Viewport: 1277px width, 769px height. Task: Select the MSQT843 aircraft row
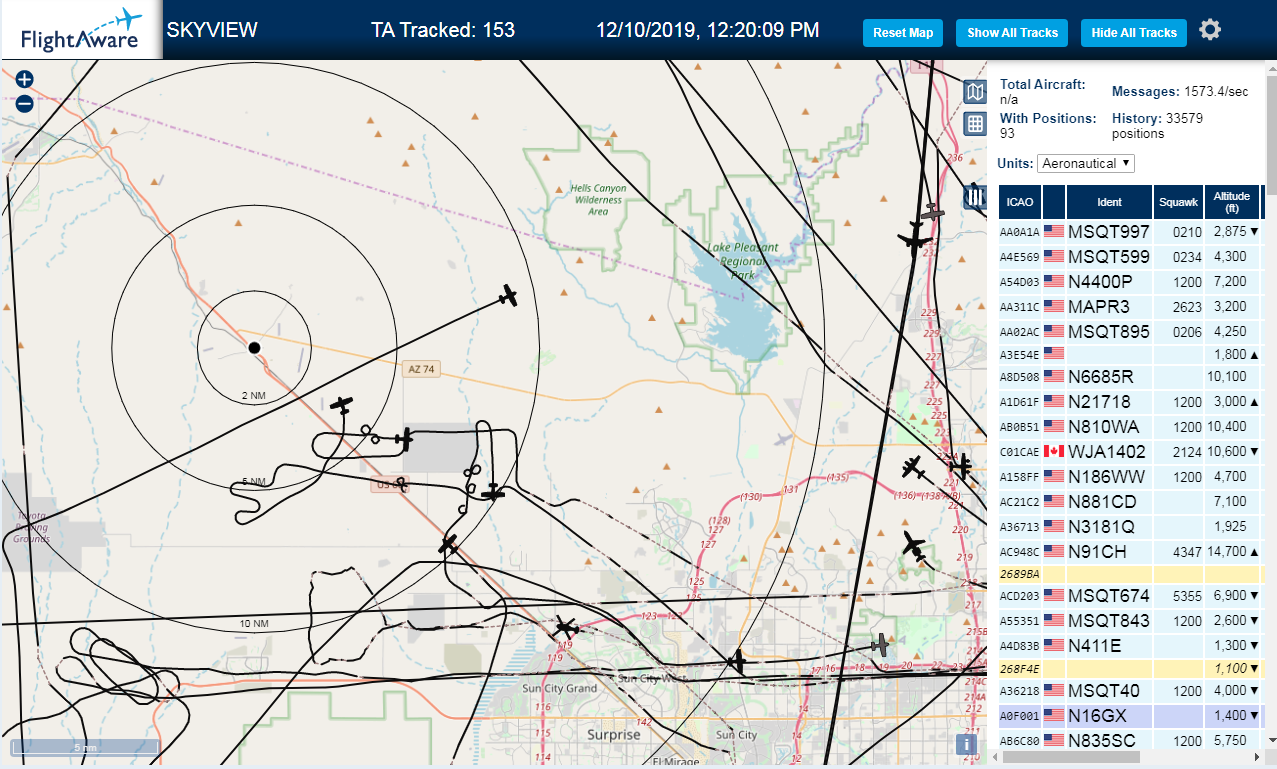coord(1130,621)
